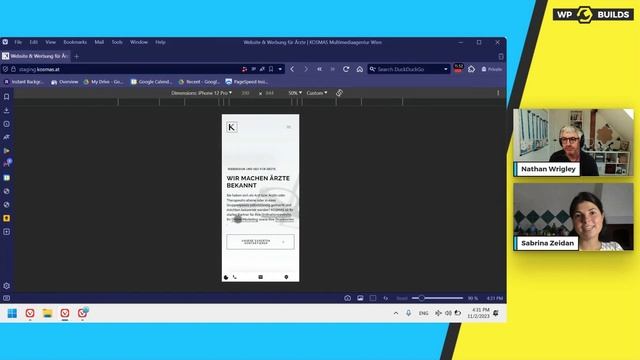Open the My Drive bookmark
This screenshot has width=640, height=360.
(x=103, y=82)
